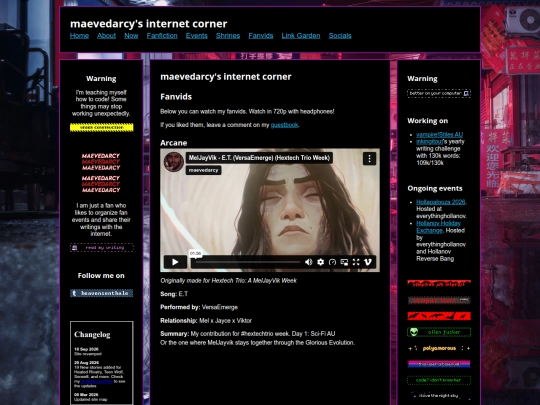
Task: Click the green alien badge
Action: click(x=439, y=332)
